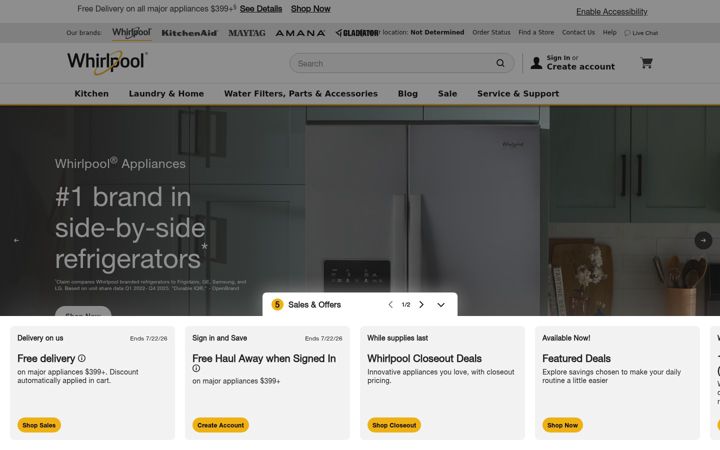This screenshot has width=720, height=450.
Task: Select the Amana brand logo
Action: pos(300,33)
